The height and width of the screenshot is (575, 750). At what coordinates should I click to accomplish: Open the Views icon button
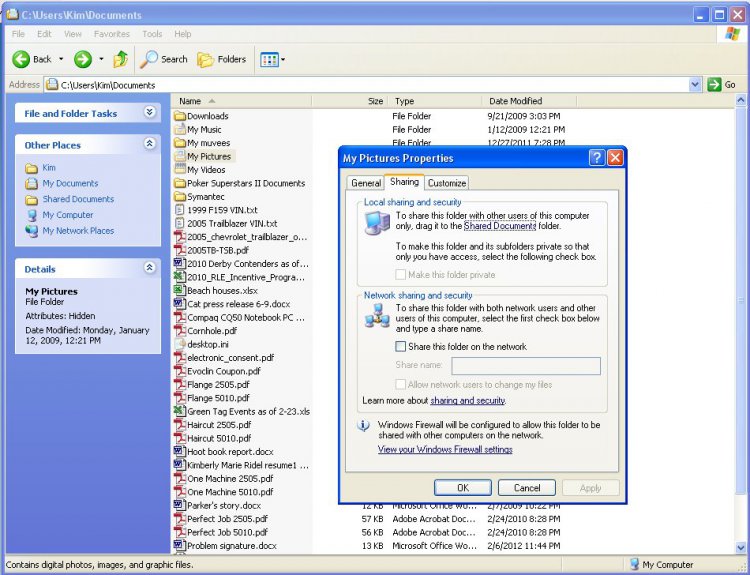tap(269, 60)
